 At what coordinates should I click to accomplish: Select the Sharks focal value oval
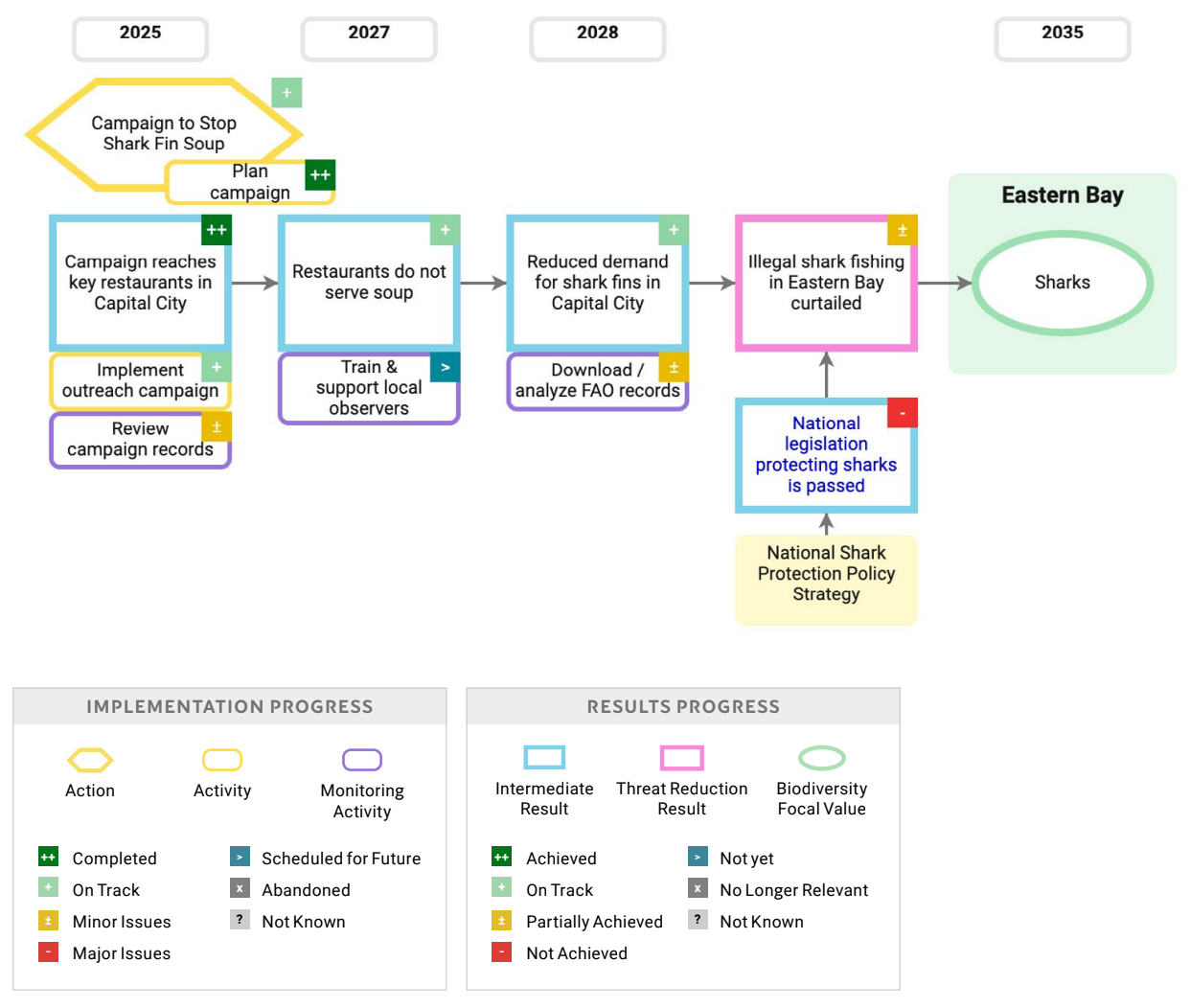(1063, 283)
